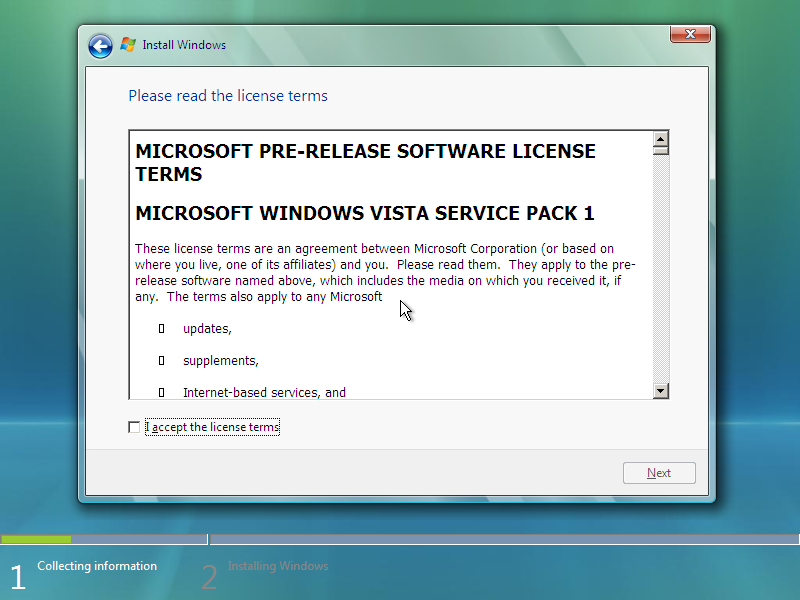Click the step 1 numeral at bottom left
The image size is (800, 600).
16,577
